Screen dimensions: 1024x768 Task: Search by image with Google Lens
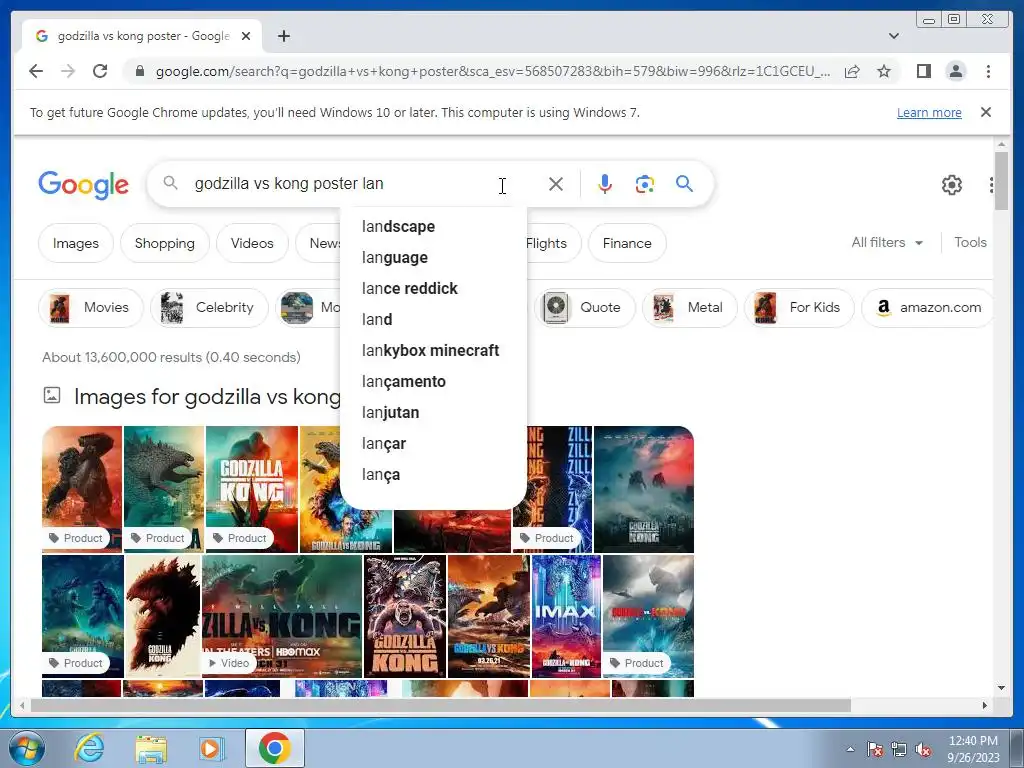tap(645, 184)
